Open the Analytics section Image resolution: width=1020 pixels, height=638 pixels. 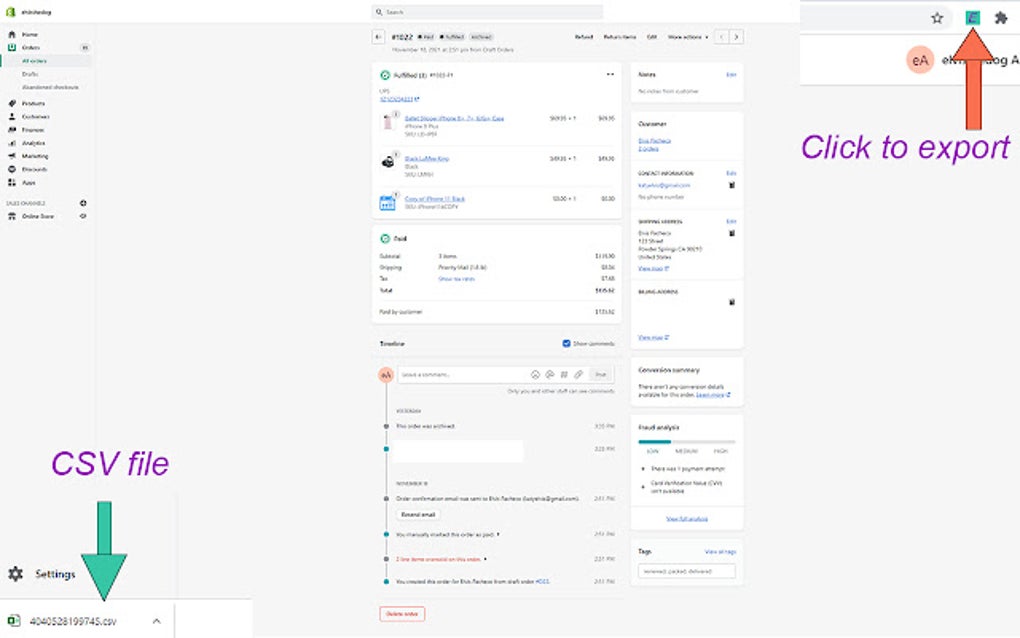tap(34, 142)
